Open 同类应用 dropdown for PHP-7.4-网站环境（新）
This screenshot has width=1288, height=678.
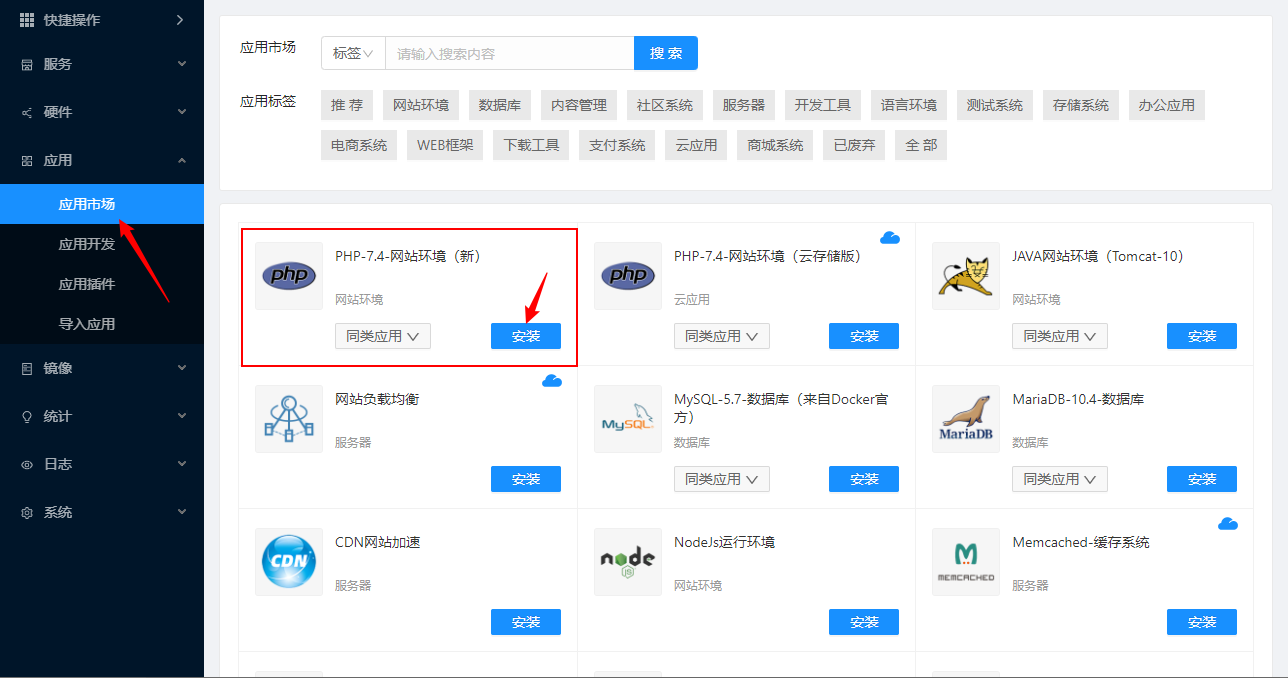tap(383, 336)
